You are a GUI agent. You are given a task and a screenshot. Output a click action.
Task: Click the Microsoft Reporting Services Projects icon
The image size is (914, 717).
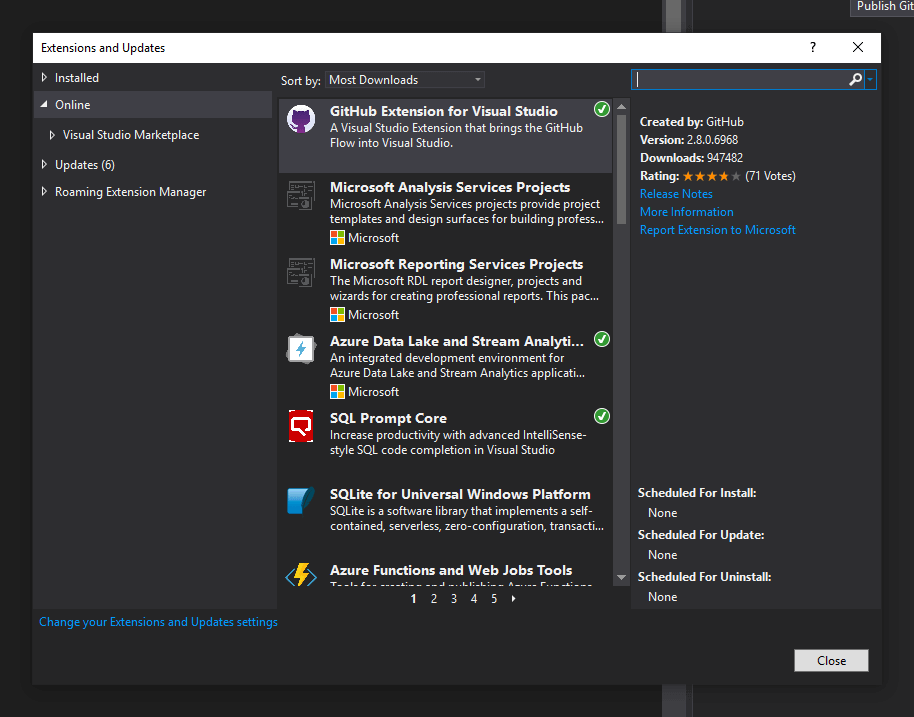point(301,272)
